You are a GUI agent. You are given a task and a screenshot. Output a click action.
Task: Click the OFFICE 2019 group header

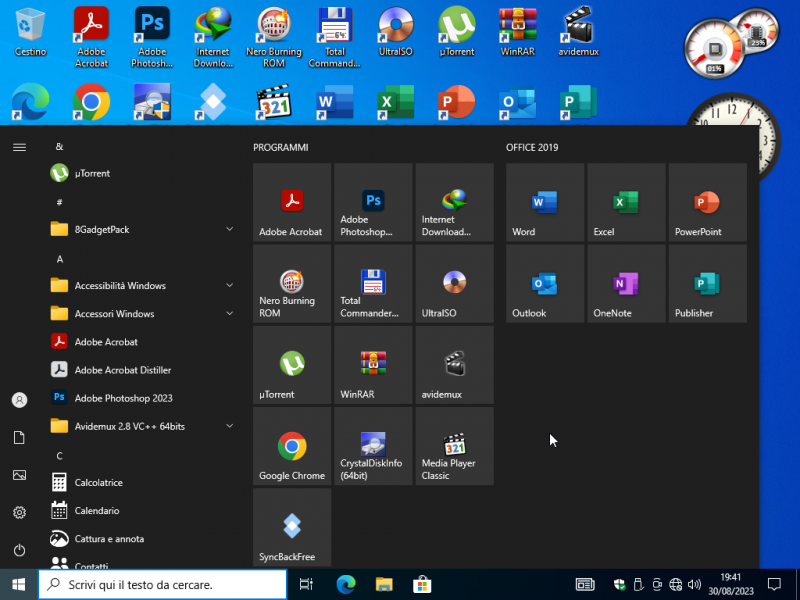[532, 147]
